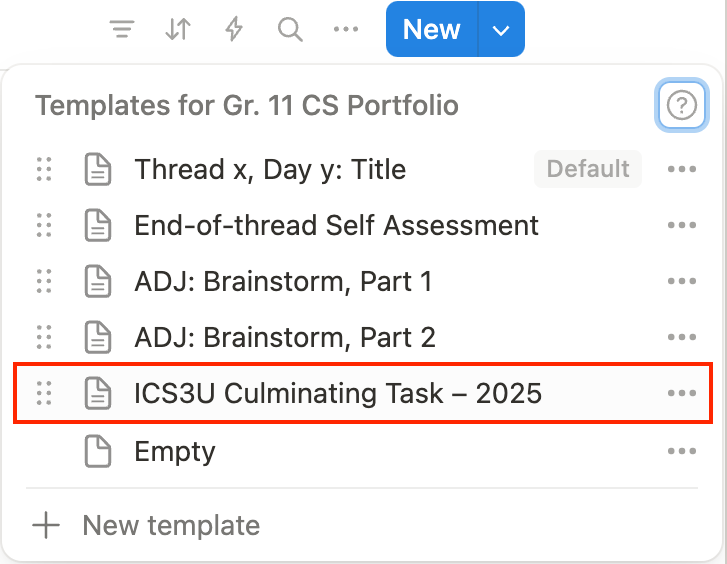The image size is (727, 564).
Task: Open the filter icon in toolbar
Action: tap(122, 30)
